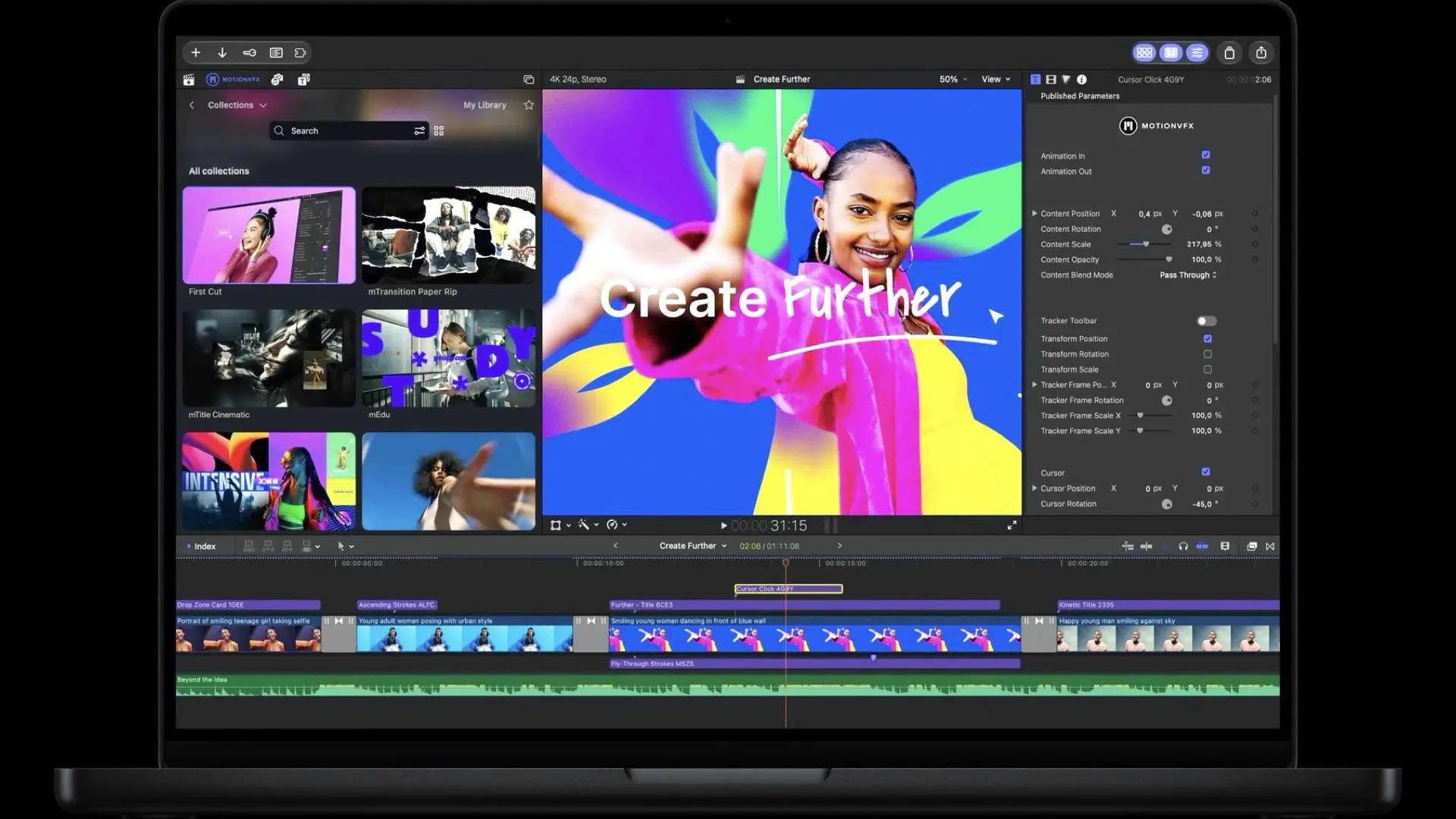
Task: Toggle headphones audio skimming icon
Action: (x=1183, y=546)
